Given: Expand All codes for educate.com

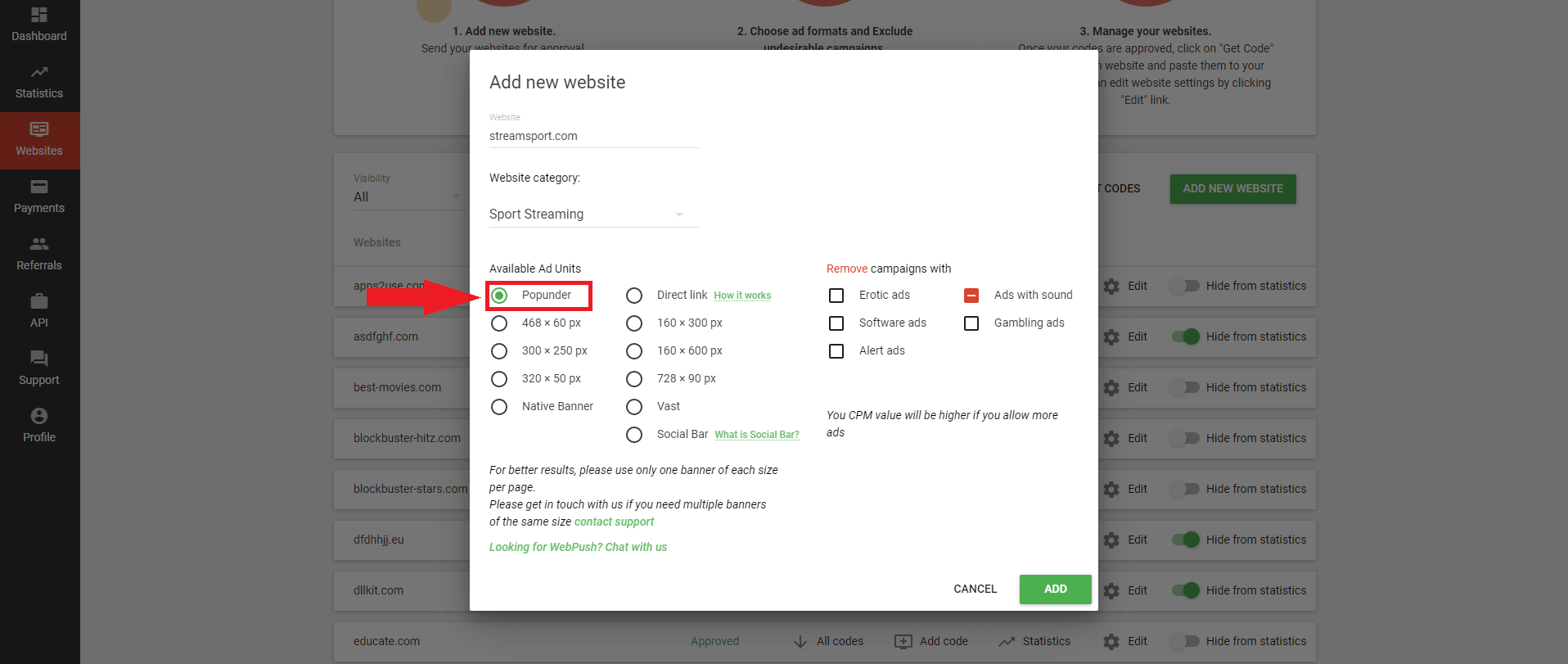Looking at the screenshot, I should 800,641.
